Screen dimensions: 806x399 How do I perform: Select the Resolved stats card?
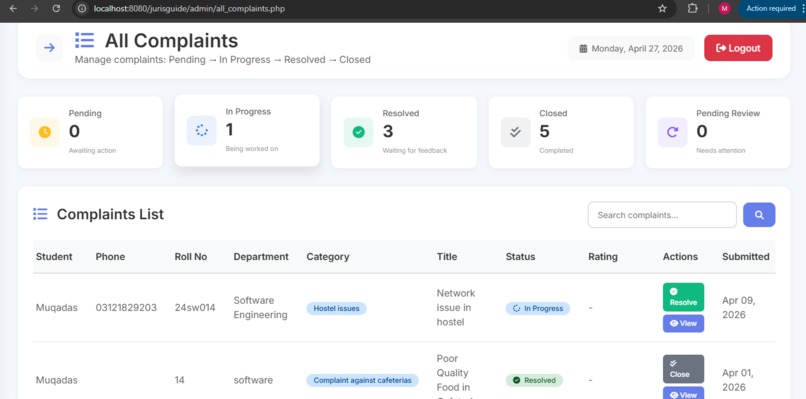[404, 132]
